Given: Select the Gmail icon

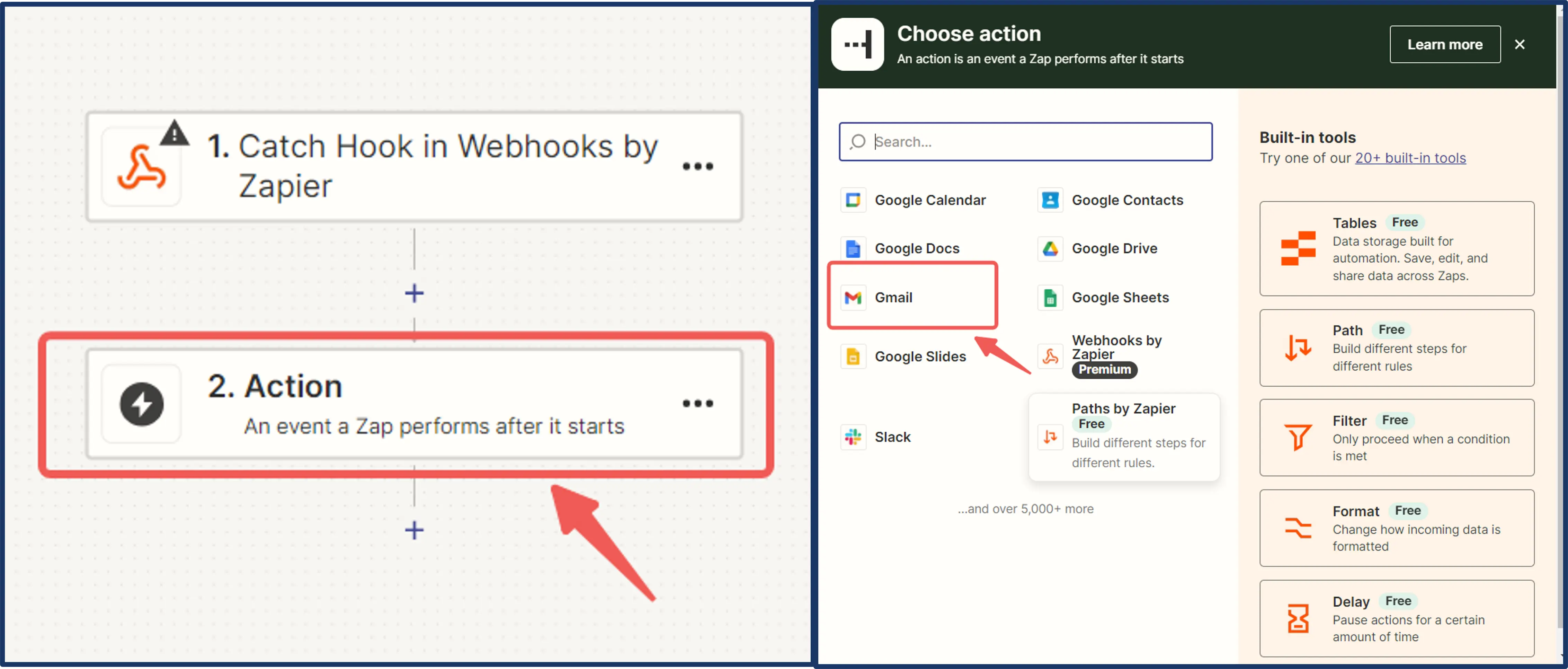Looking at the screenshot, I should click(x=853, y=298).
